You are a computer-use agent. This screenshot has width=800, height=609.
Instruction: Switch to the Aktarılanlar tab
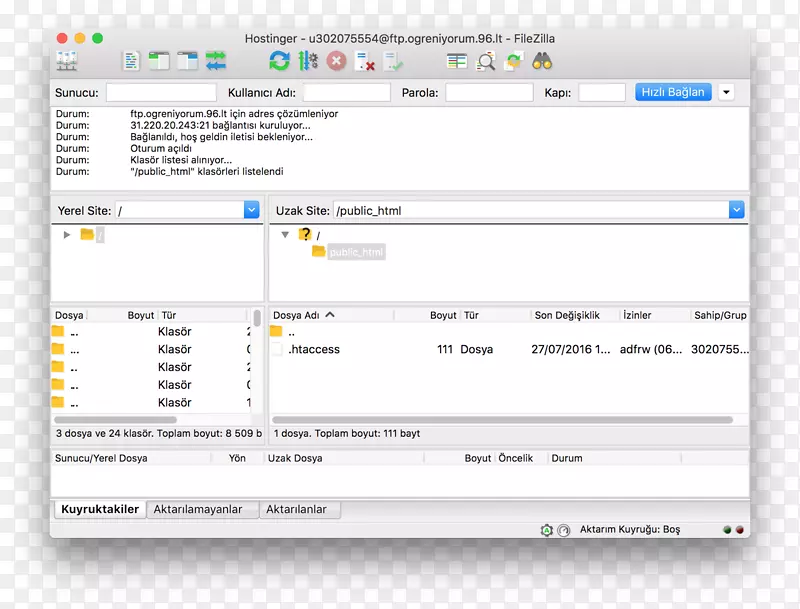pos(299,509)
